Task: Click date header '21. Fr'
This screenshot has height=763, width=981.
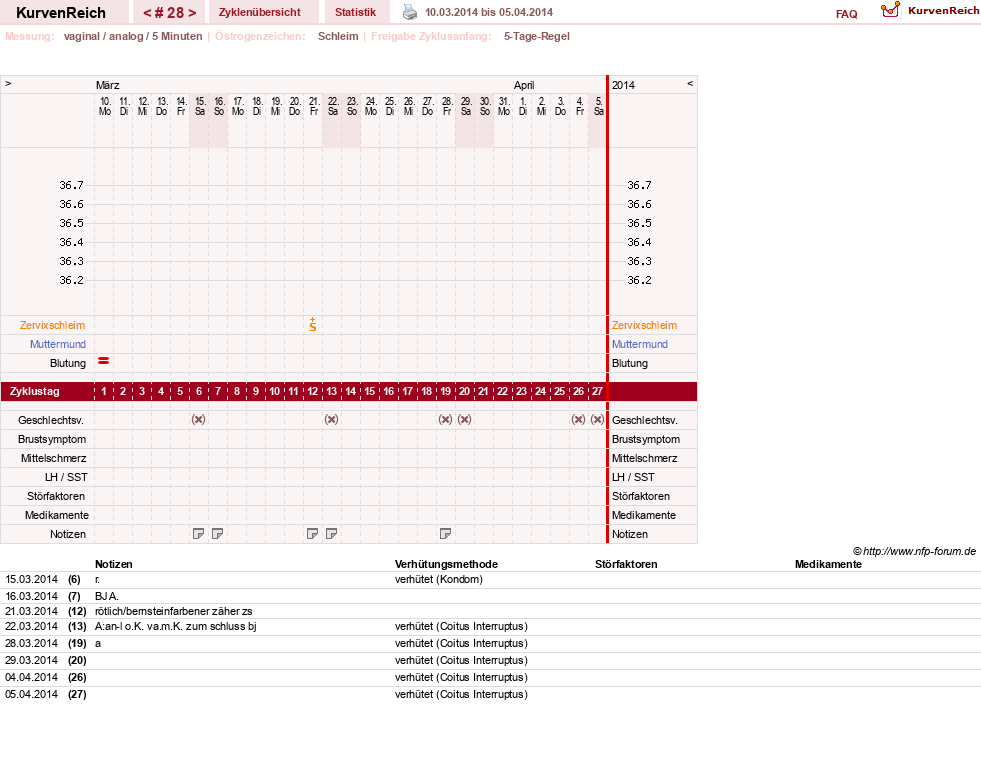Action: (313, 106)
